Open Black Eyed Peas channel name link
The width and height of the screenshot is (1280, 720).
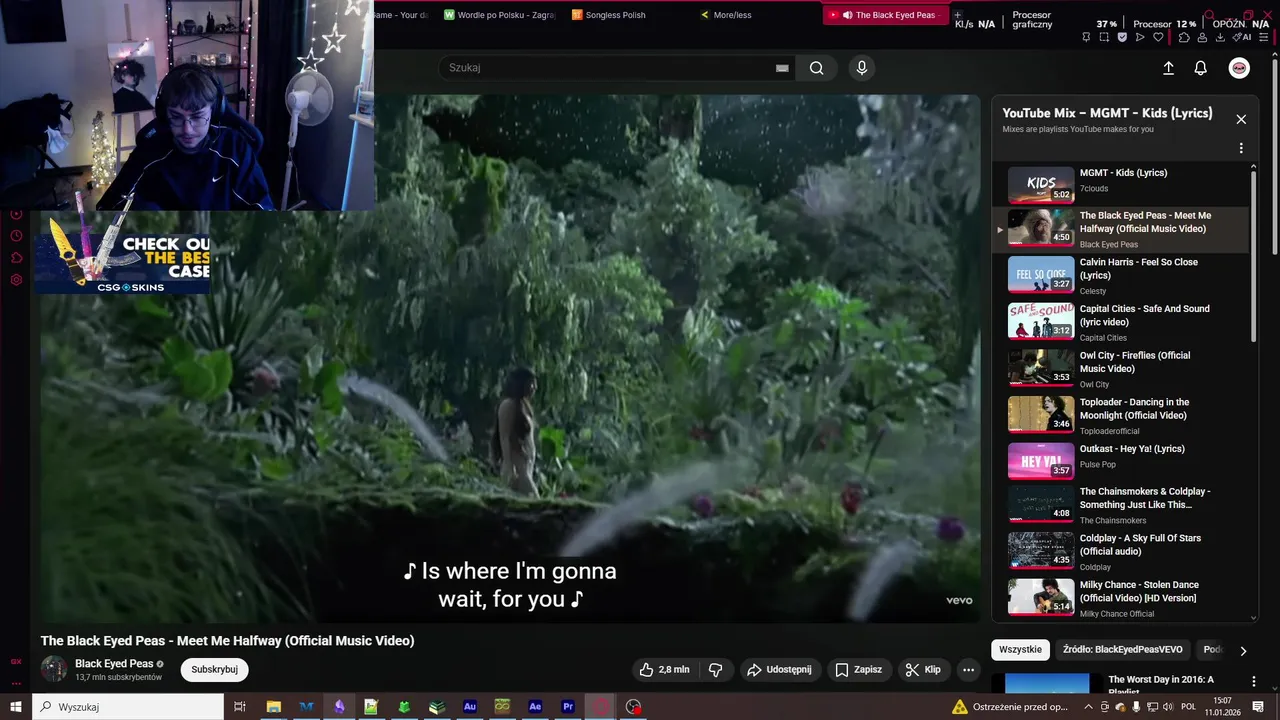114,664
